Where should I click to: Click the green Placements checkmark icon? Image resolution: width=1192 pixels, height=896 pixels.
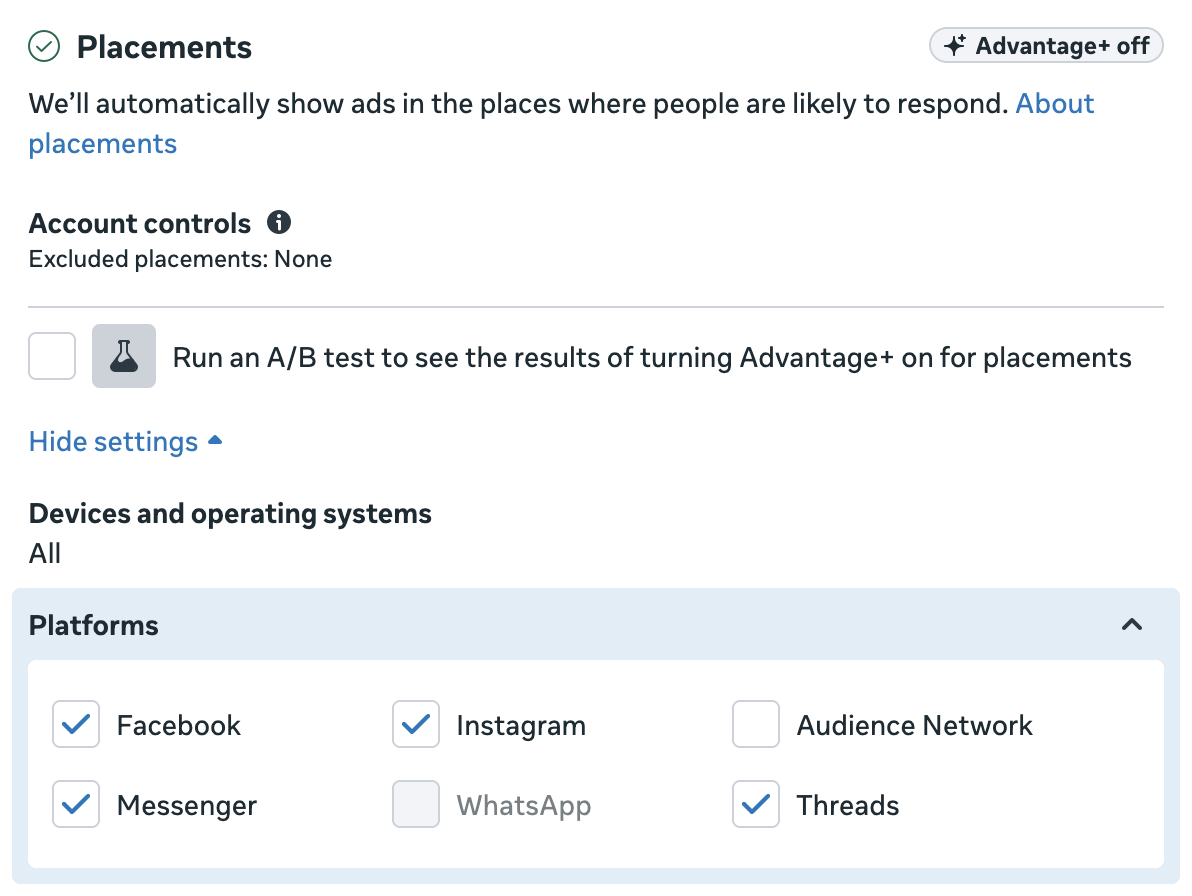[44, 46]
